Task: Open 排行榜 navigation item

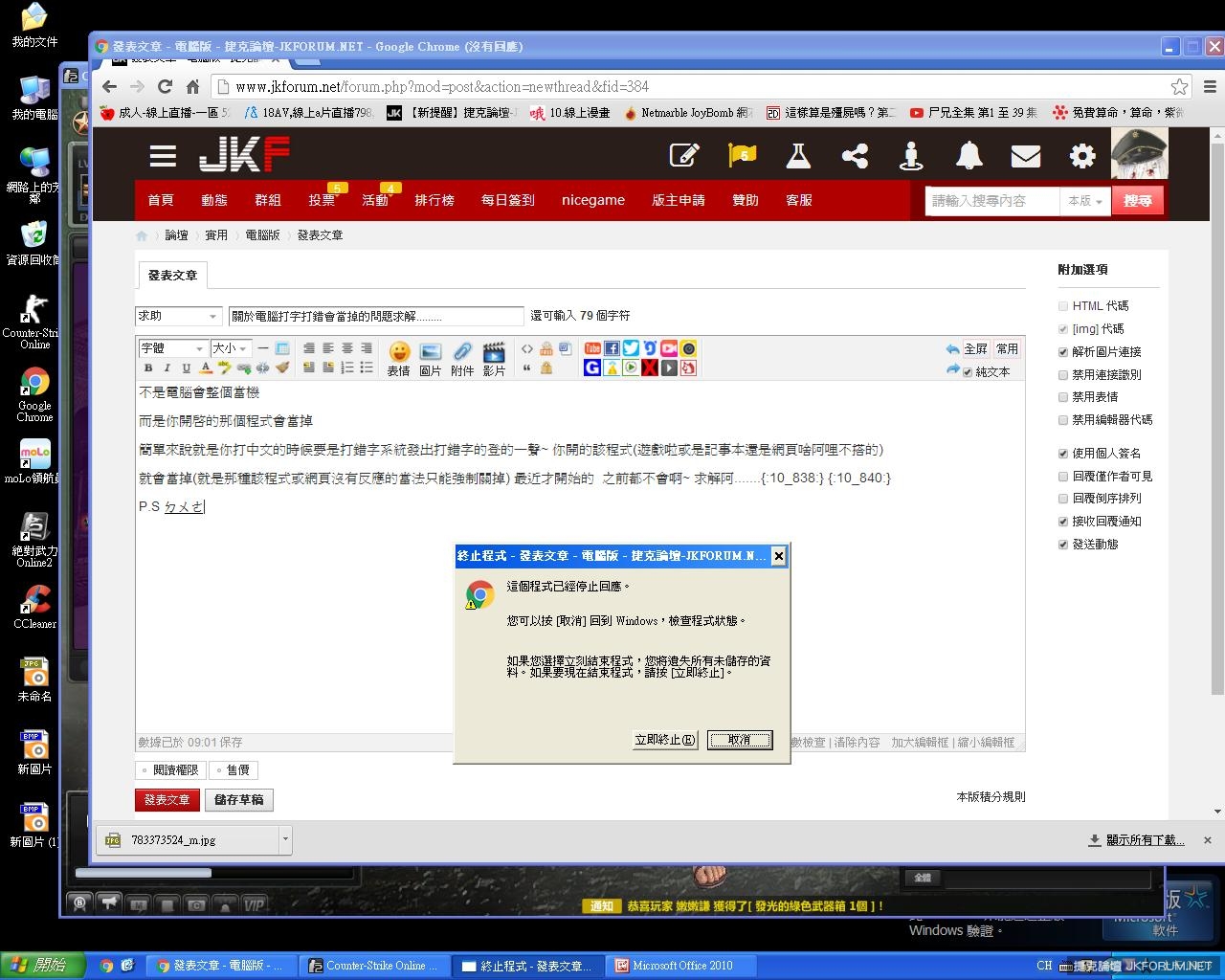Action: pos(434,200)
